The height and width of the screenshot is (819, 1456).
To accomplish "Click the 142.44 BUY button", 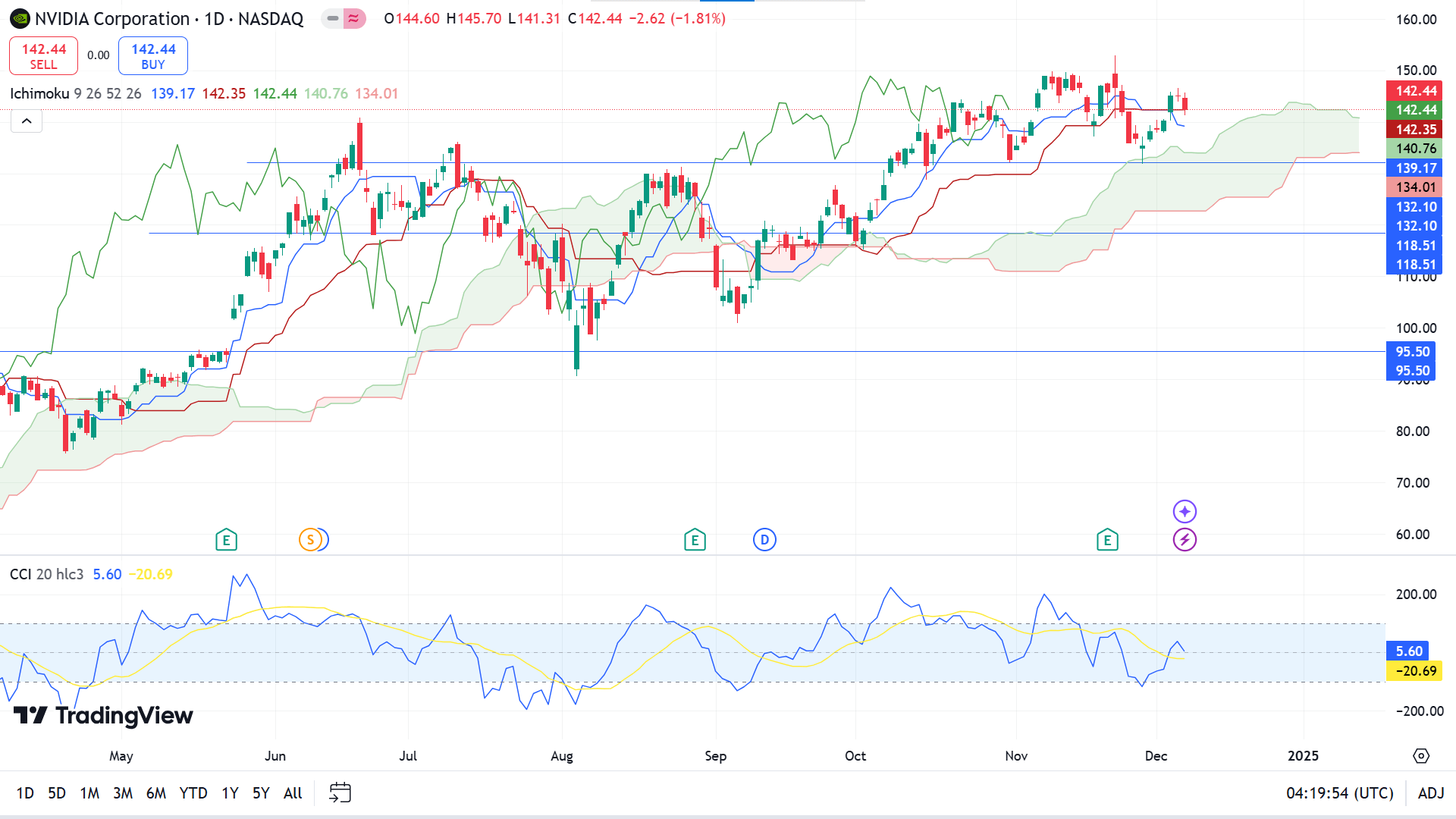I will click(x=153, y=56).
